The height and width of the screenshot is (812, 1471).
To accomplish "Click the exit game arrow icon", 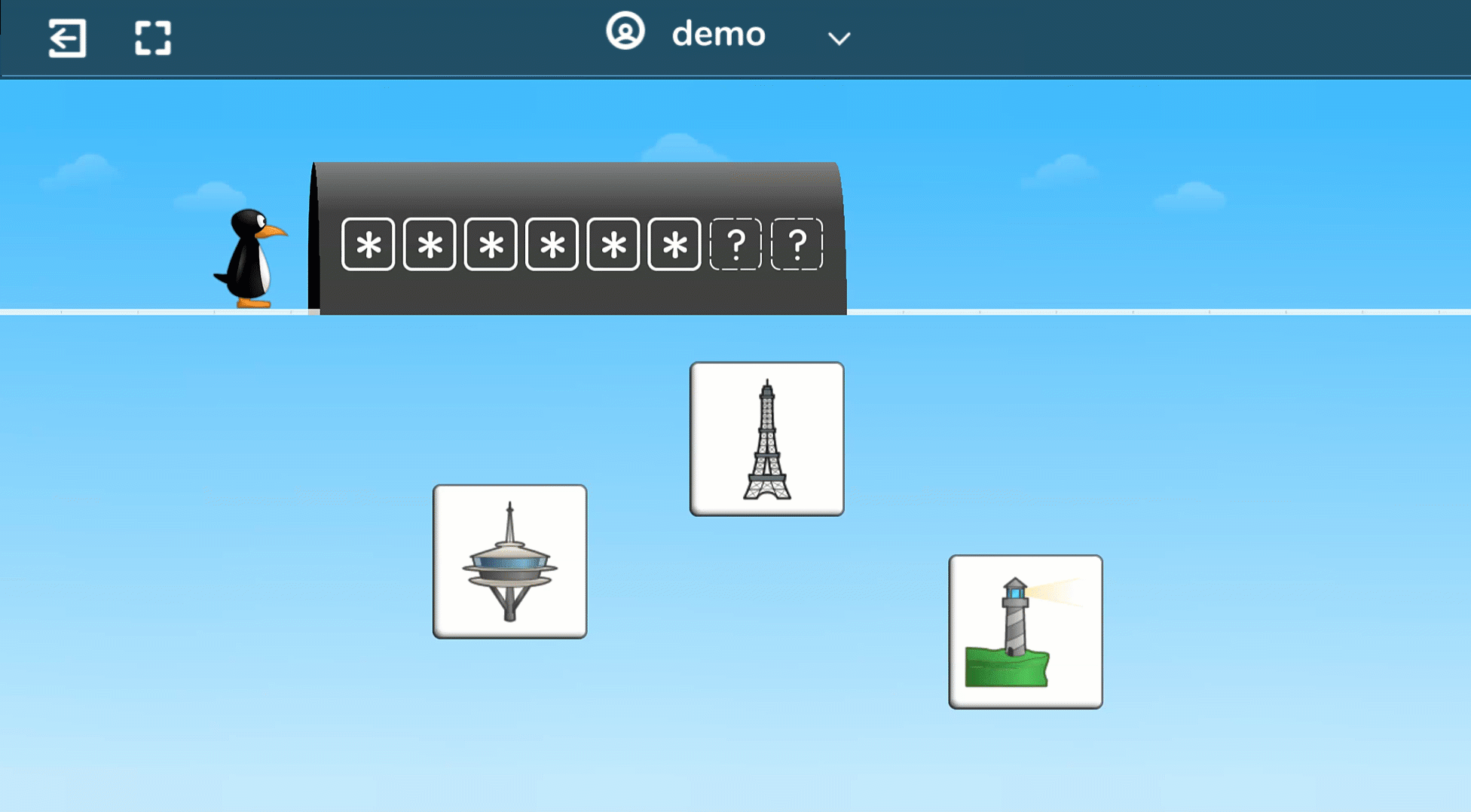I will pyautogui.click(x=67, y=38).
